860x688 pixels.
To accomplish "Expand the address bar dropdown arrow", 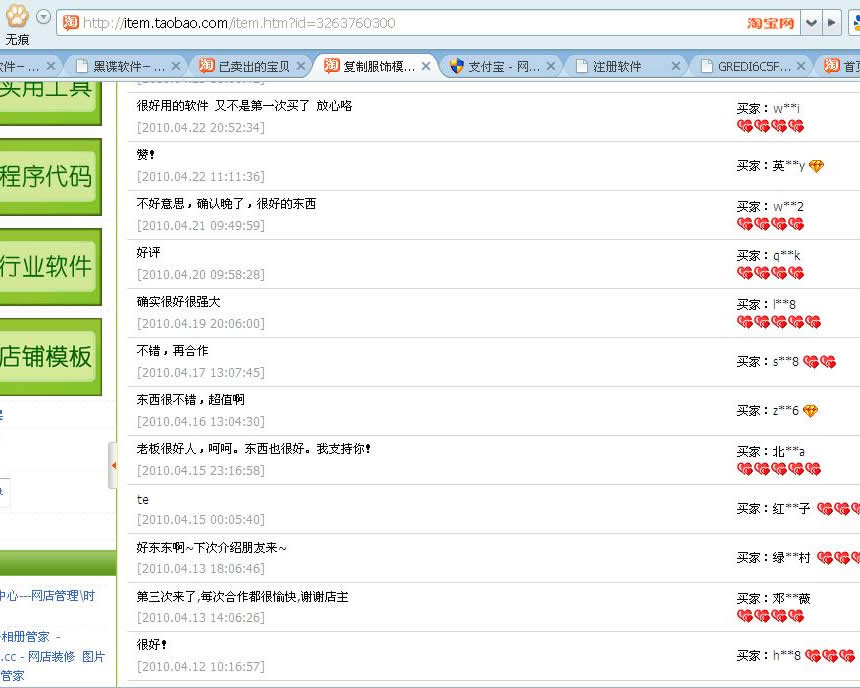I will [811, 23].
